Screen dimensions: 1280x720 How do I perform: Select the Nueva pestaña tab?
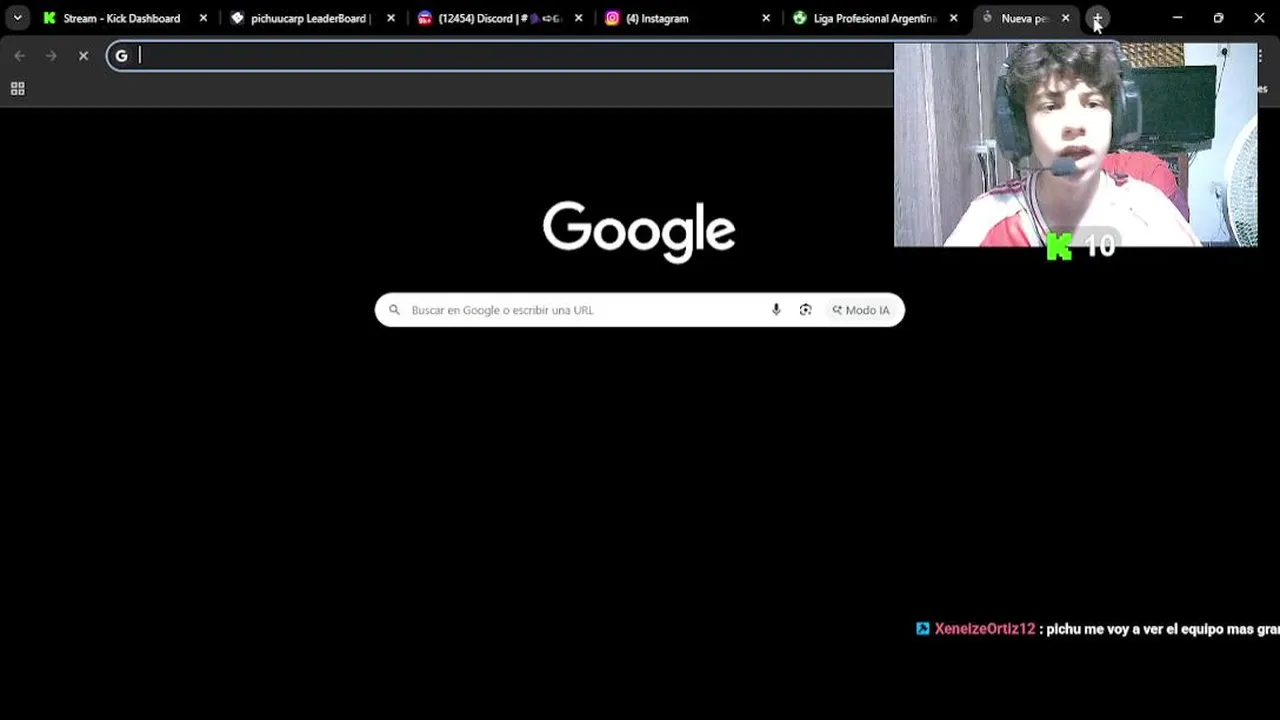click(1024, 18)
